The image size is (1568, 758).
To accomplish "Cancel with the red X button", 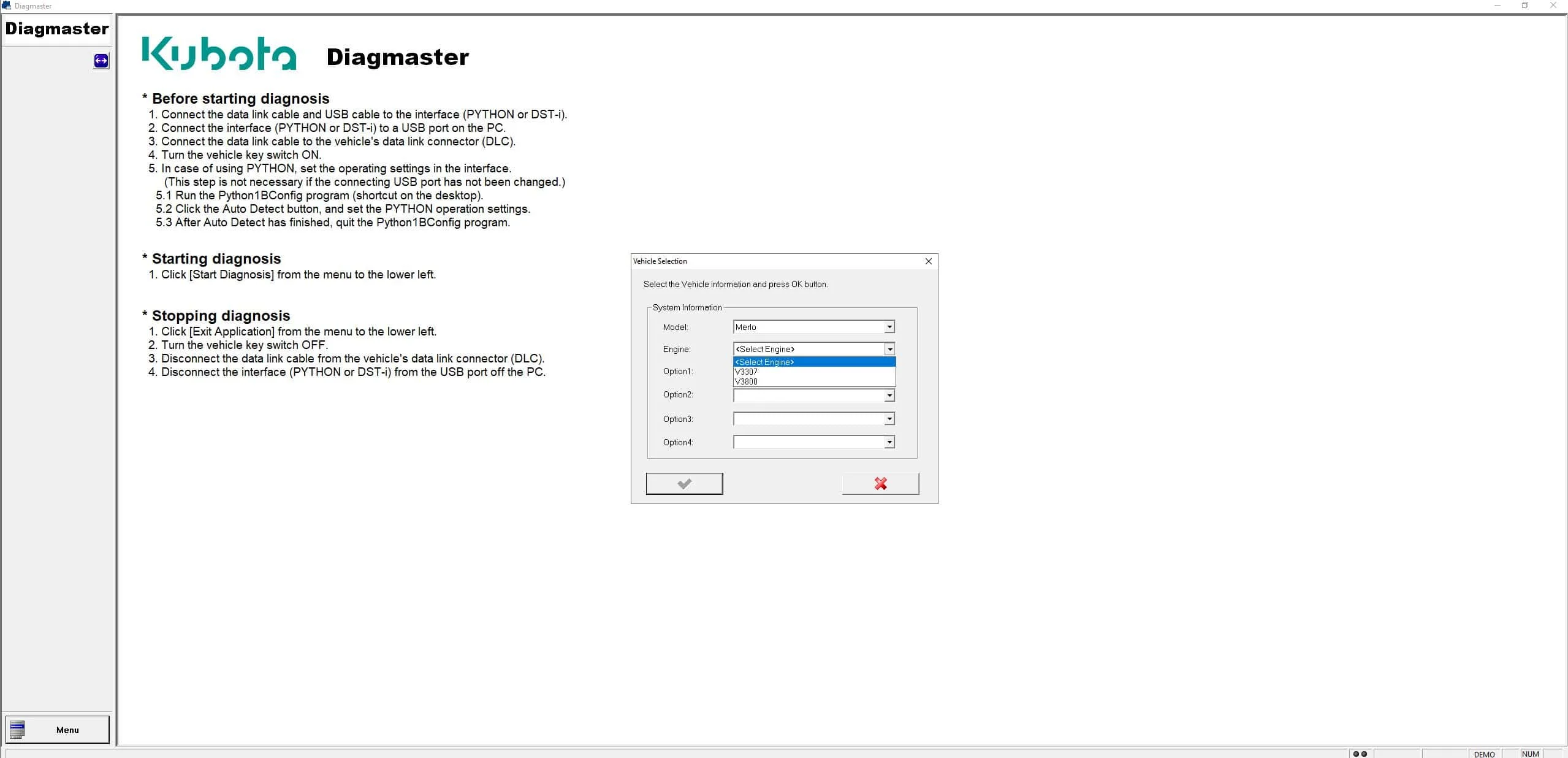I will click(x=880, y=483).
